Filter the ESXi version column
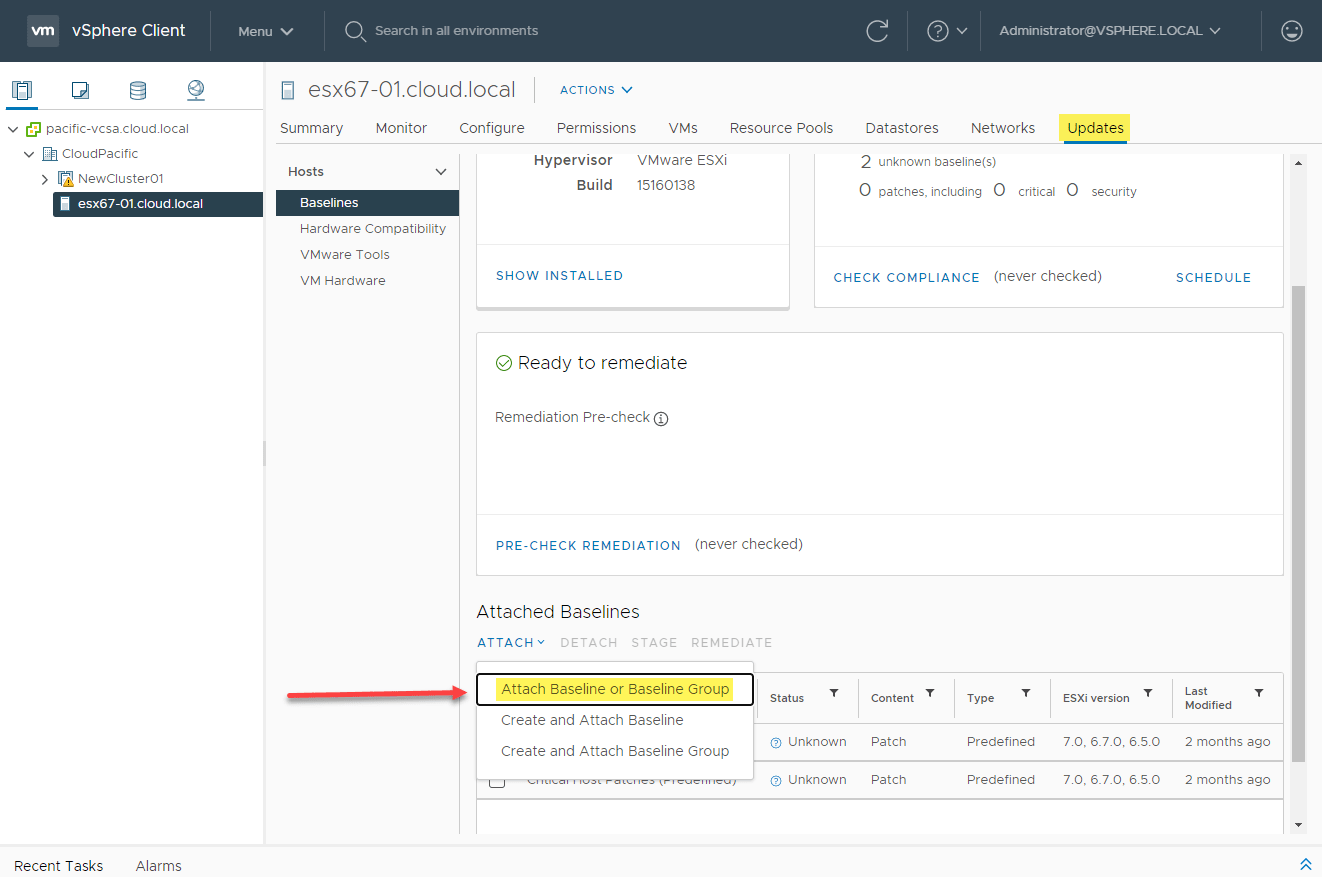 pos(1148,694)
